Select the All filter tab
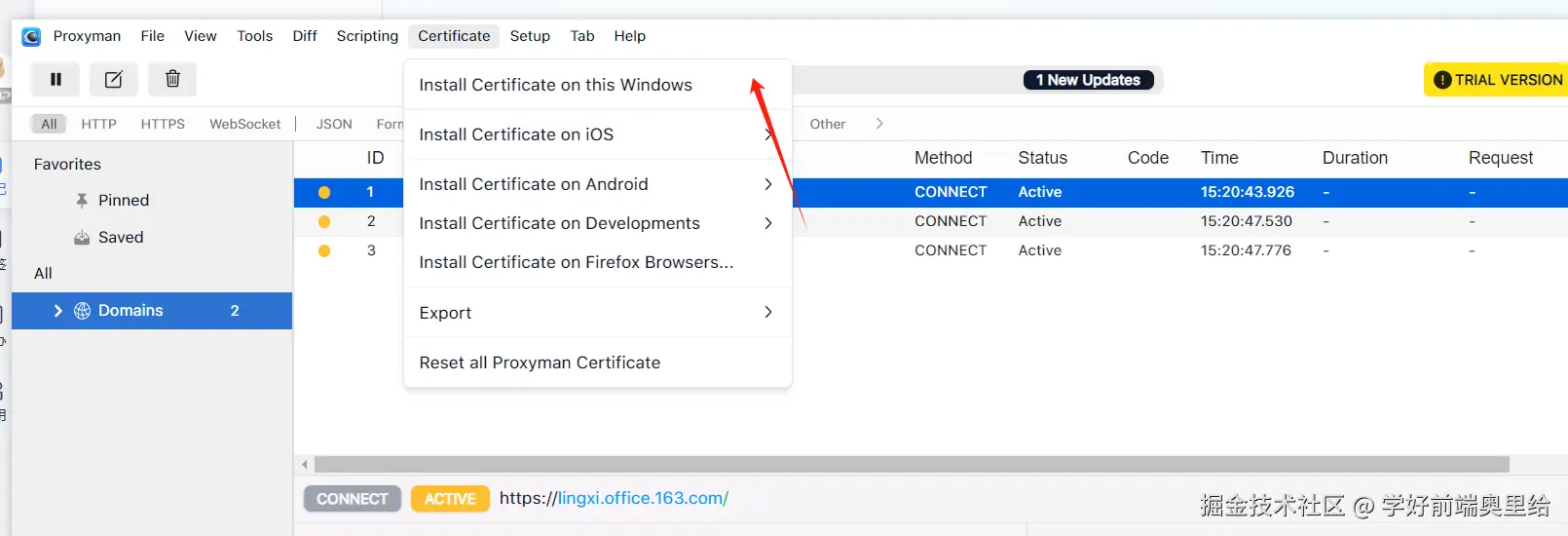The width and height of the screenshot is (1568, 536). [x=49, y=124]
